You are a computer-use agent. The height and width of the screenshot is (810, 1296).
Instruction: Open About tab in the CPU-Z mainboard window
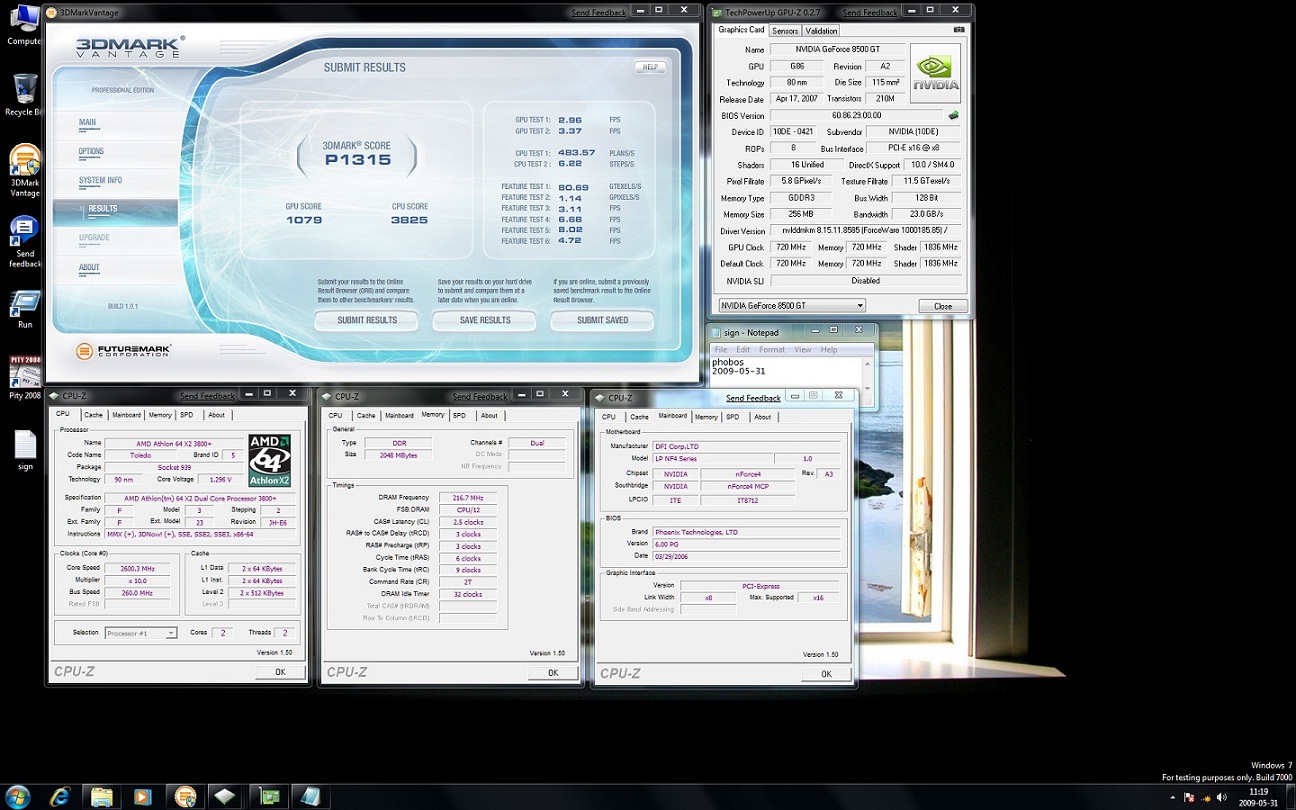pyautogui.click(x=763, y=417)
